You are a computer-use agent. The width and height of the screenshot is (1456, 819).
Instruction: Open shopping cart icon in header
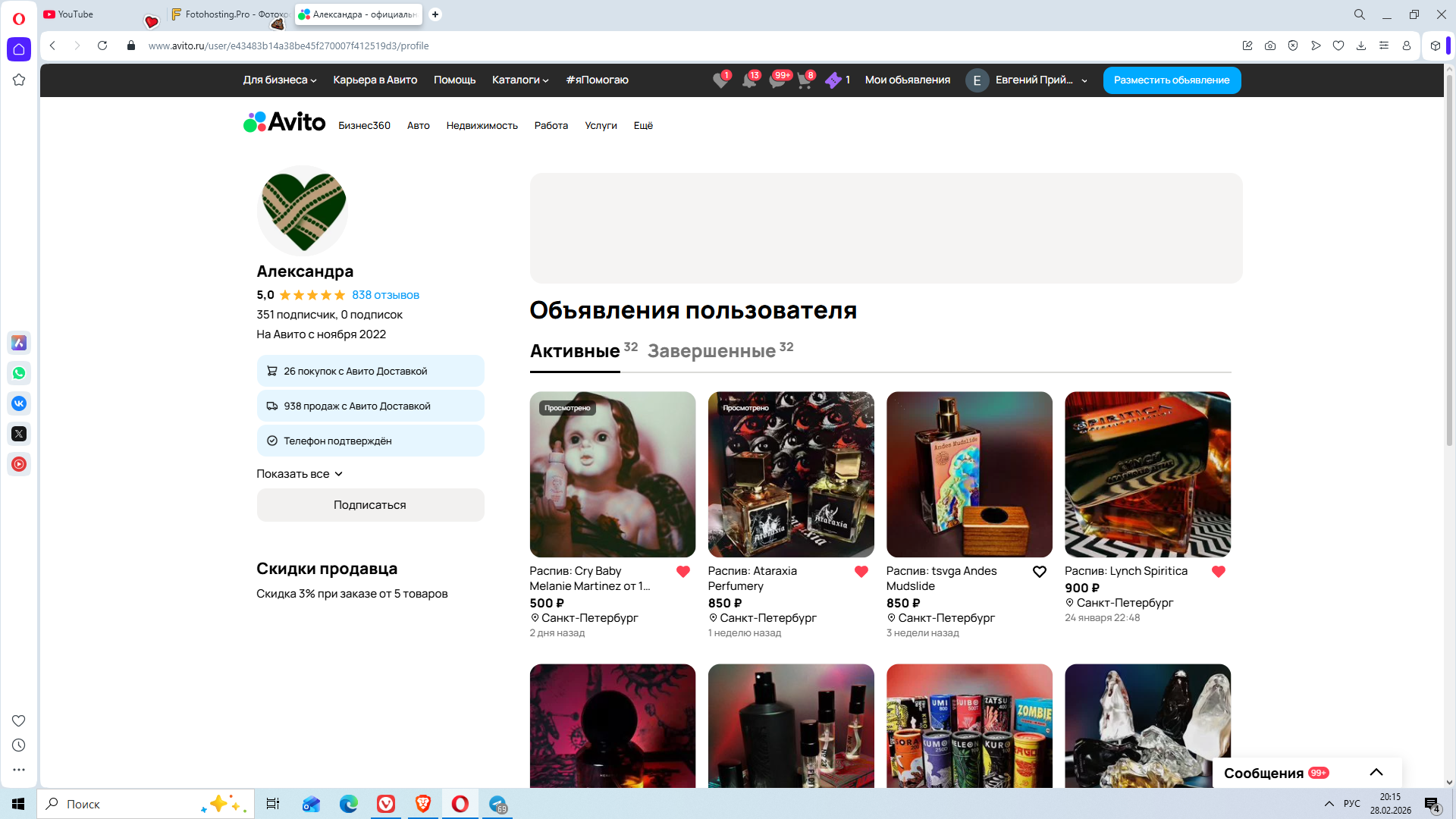(805, 80)
